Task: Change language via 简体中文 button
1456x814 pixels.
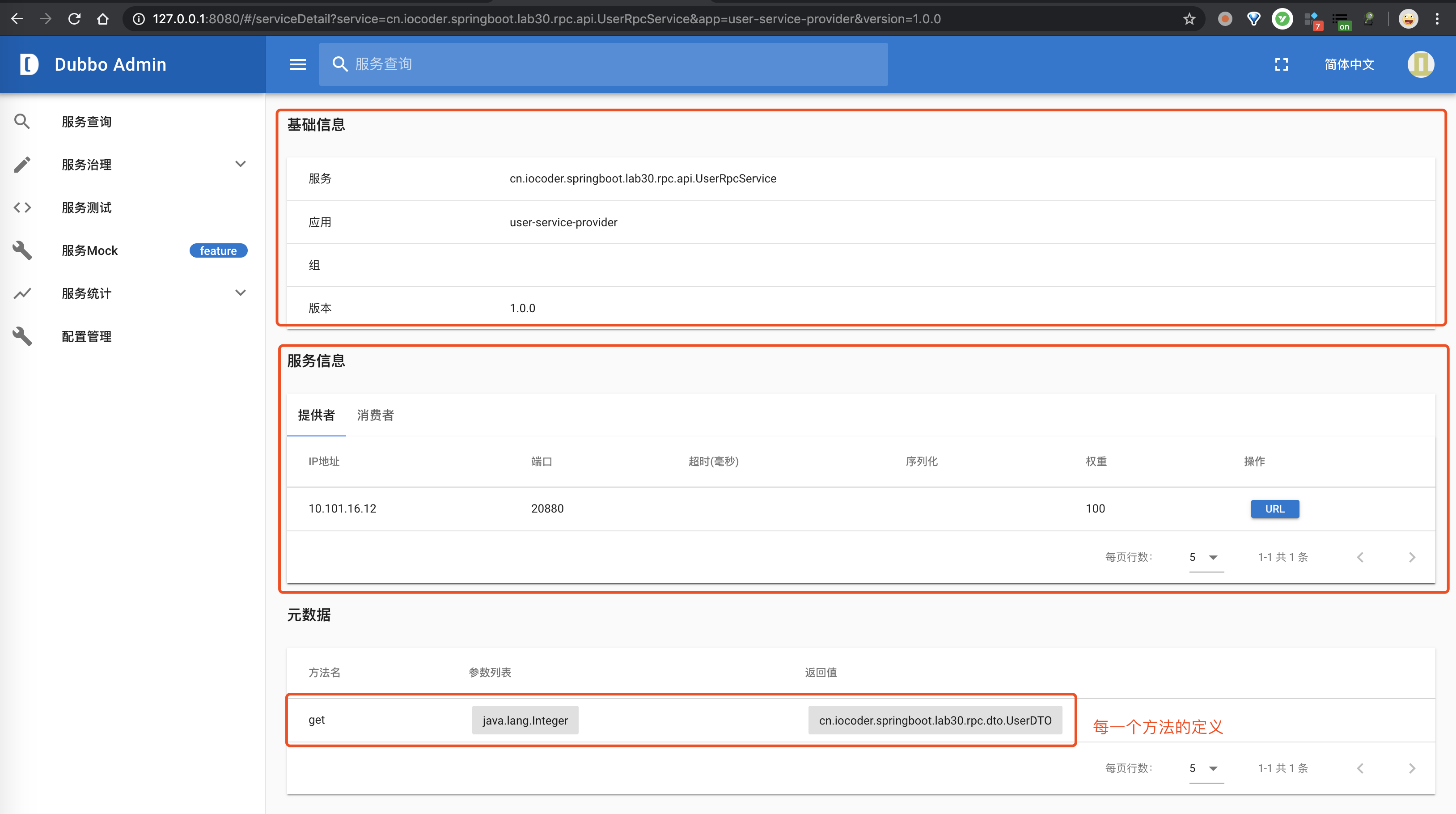Action: (1349, 64)
